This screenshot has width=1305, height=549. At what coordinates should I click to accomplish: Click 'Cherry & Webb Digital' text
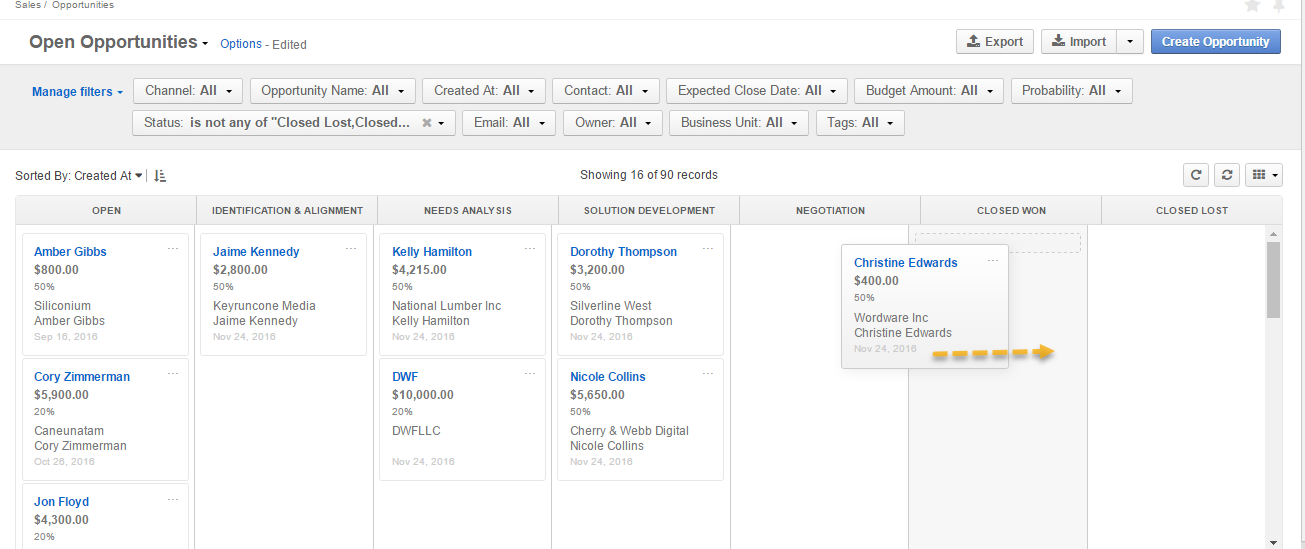[x=629, y=431]
